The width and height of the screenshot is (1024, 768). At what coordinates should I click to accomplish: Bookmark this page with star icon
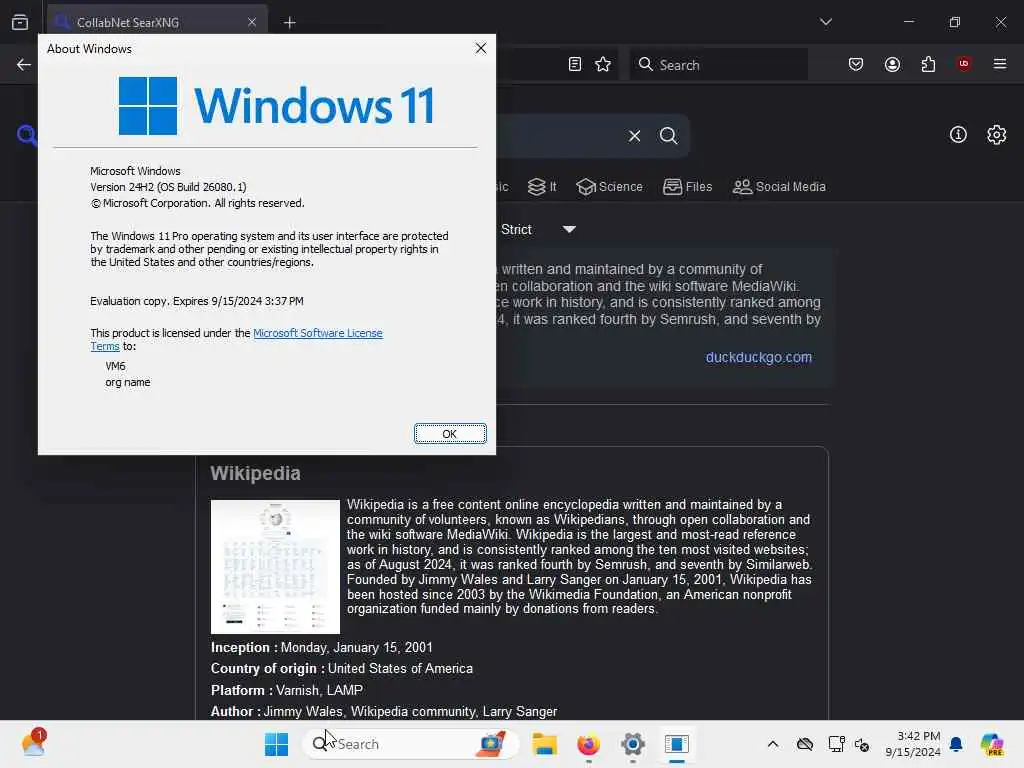click(603, 65)
